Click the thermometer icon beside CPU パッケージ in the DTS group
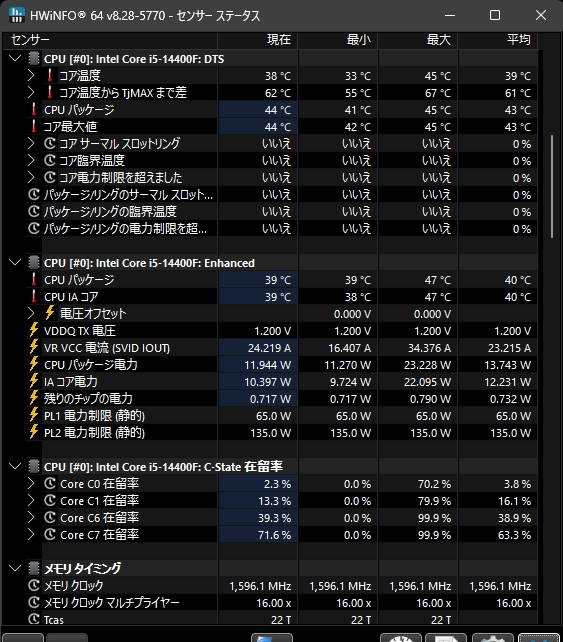This screenshot has height=642, width=563. (34, 110)
